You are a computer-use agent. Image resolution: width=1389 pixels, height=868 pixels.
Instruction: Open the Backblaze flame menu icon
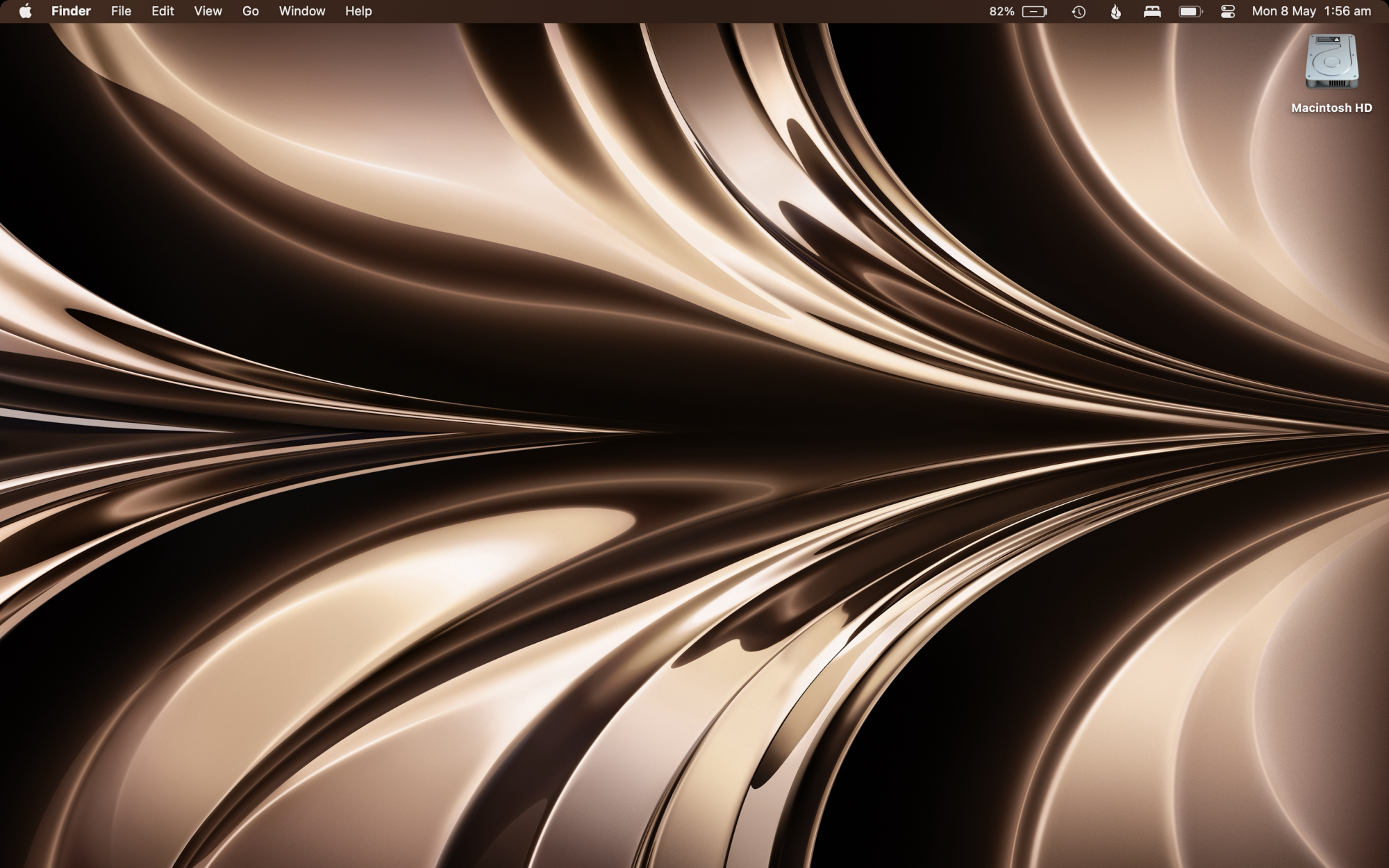[1115, 12]
